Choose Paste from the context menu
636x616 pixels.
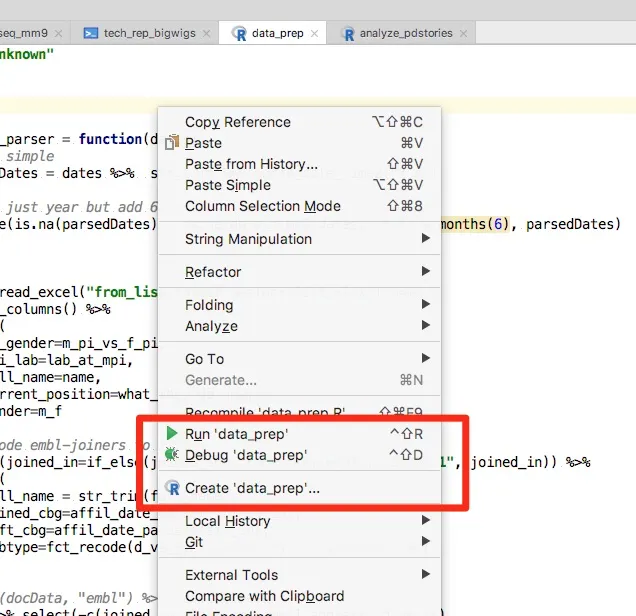(299, 143)
